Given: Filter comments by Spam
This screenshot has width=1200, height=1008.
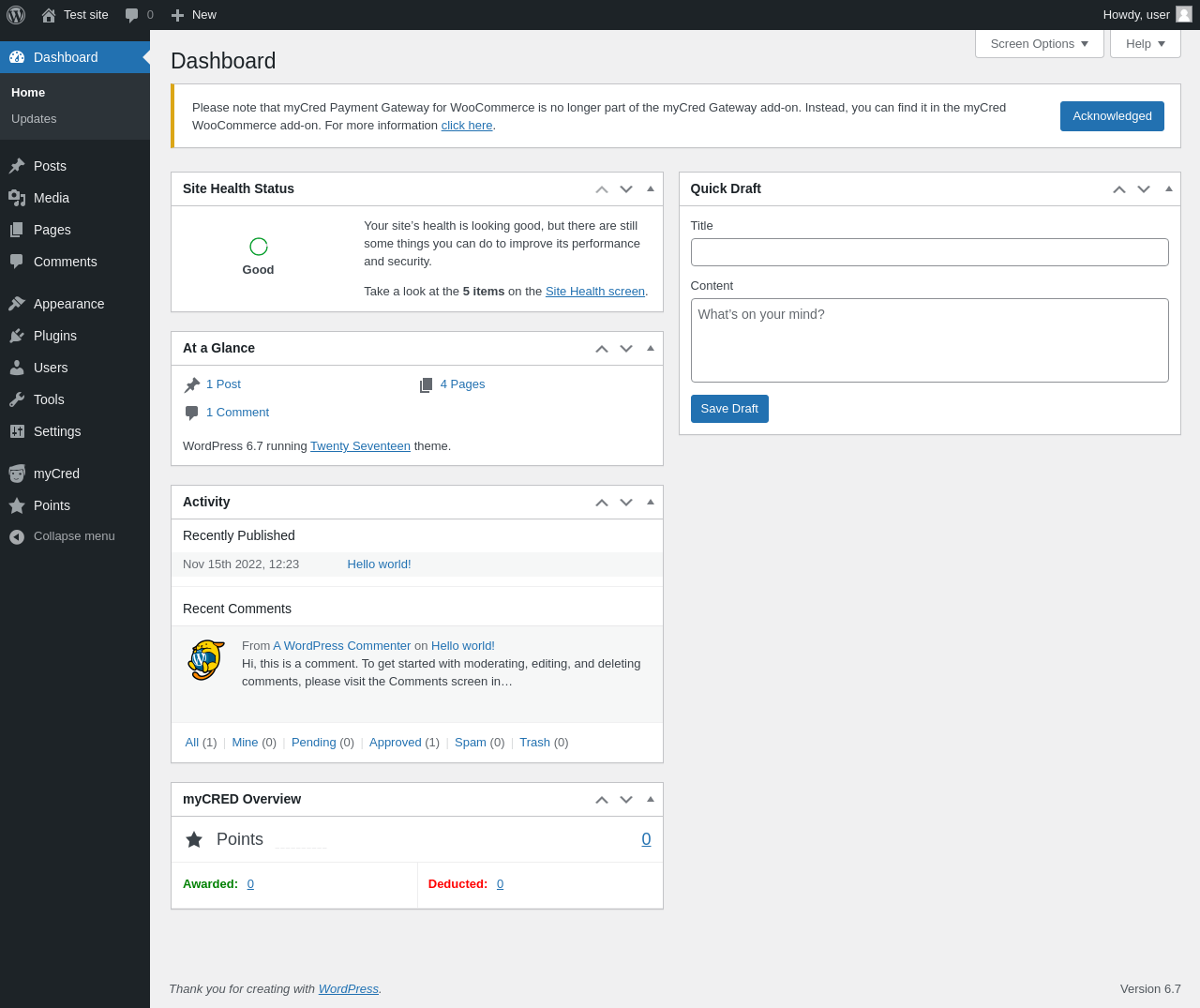Looking at the screenshot, I should (471, 743).
